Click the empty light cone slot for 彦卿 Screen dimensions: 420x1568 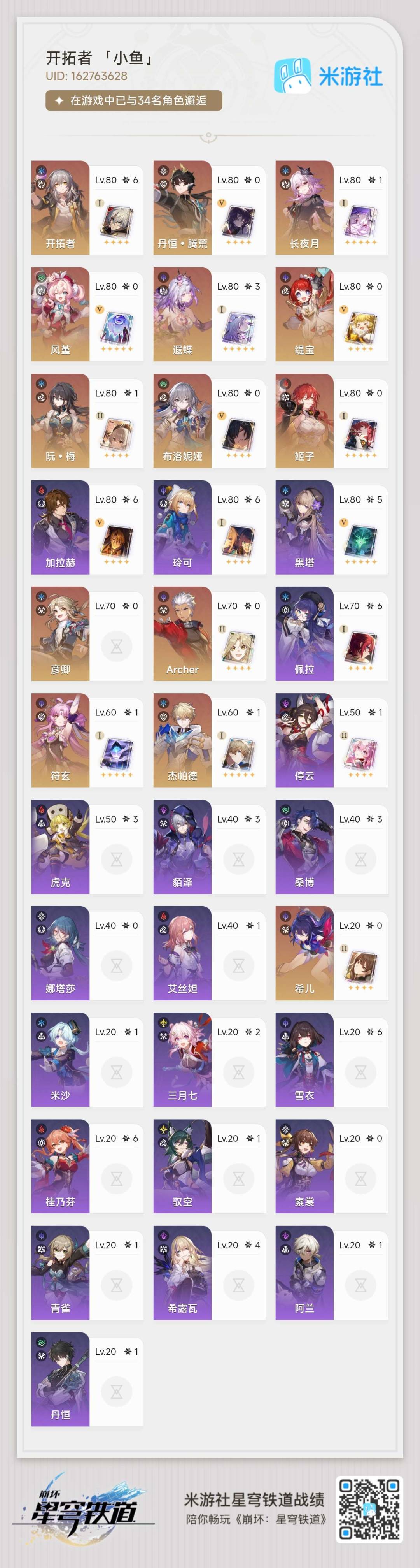click(117, 647)
